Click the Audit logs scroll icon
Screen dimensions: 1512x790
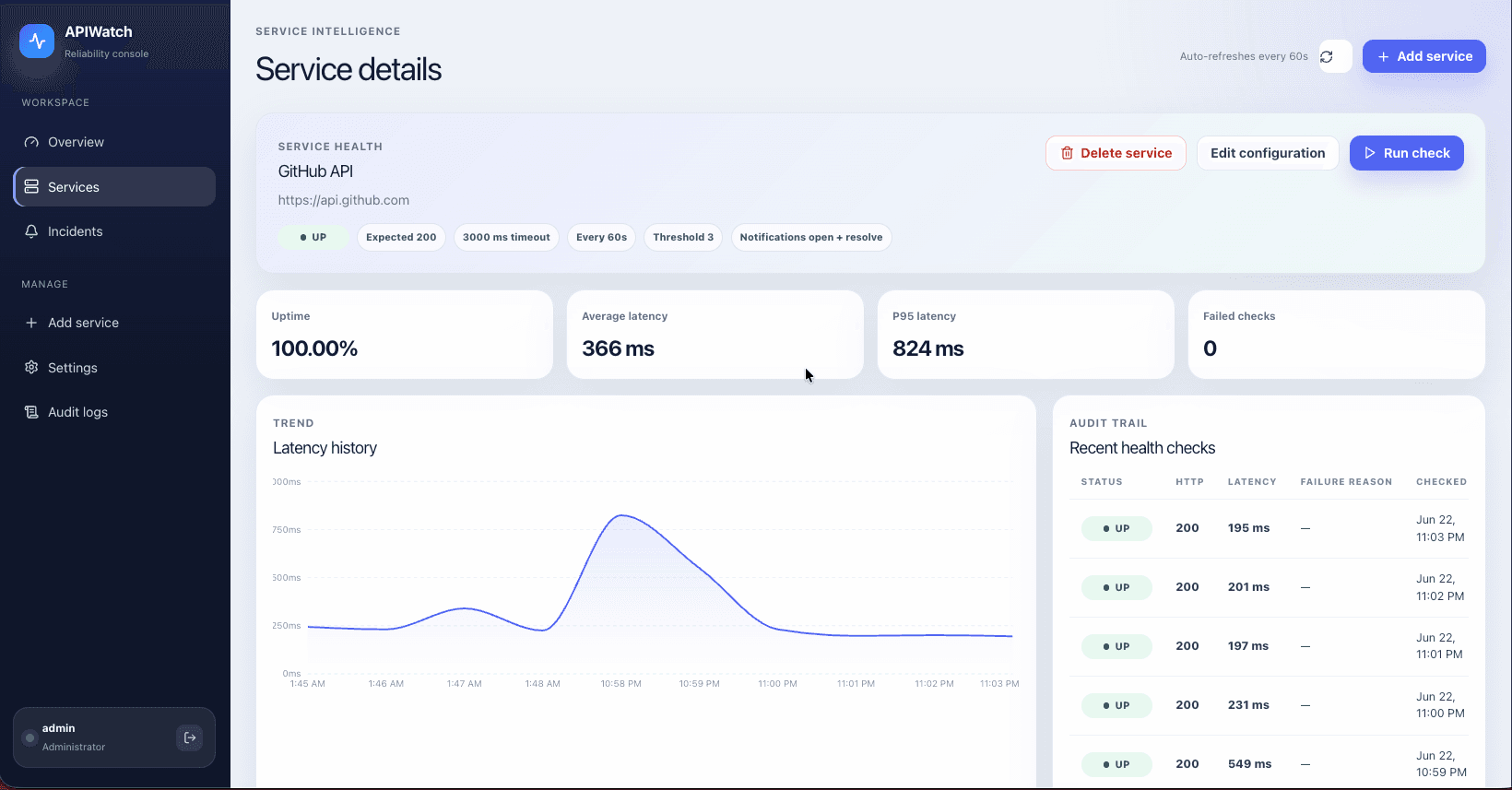pyautogui.click(x=31, y=412)
